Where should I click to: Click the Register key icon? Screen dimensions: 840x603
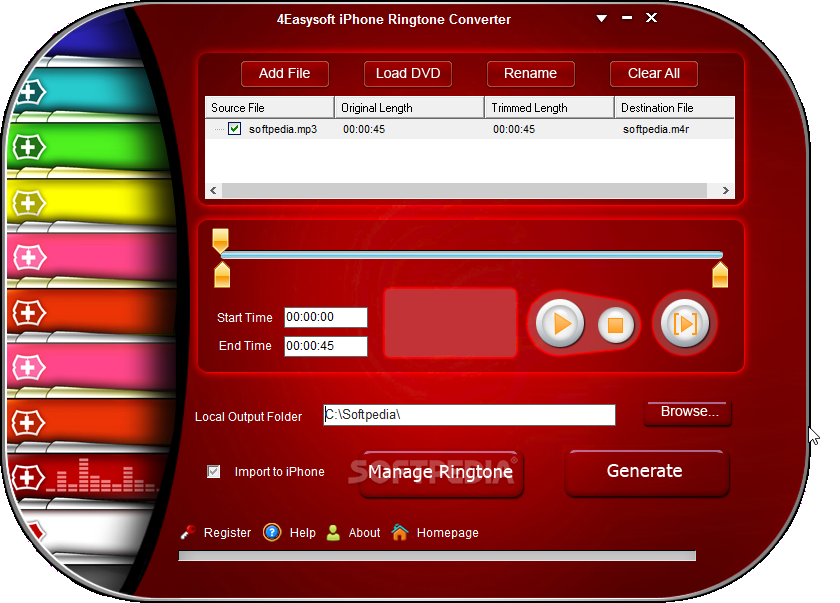(188, 532)
